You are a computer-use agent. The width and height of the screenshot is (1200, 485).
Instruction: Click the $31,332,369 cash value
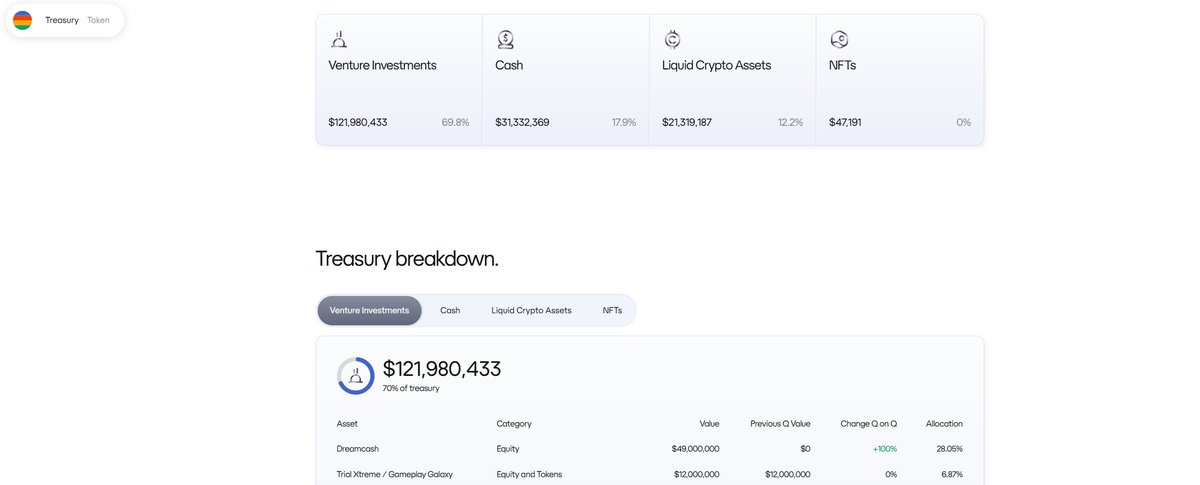(x=522, y=122)
